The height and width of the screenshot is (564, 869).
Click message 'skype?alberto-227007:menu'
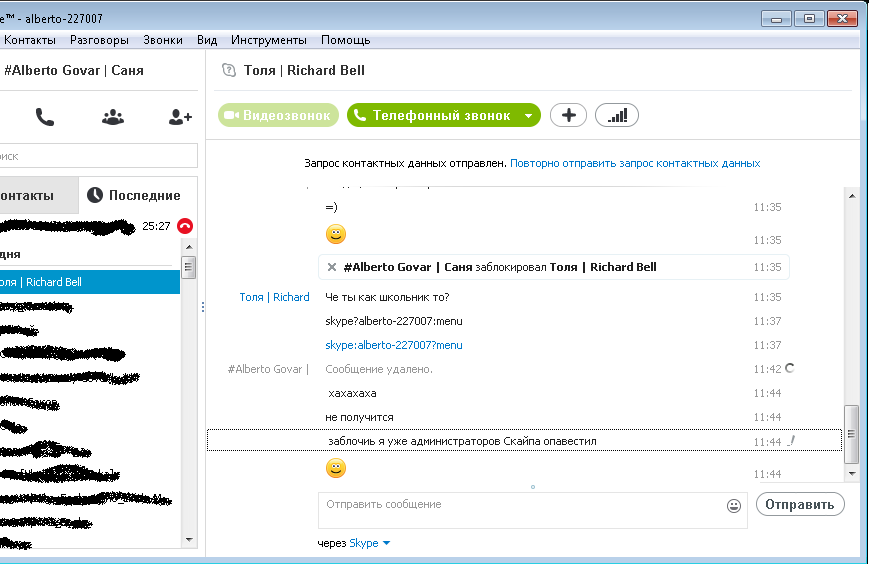click(x=393, y=321)
